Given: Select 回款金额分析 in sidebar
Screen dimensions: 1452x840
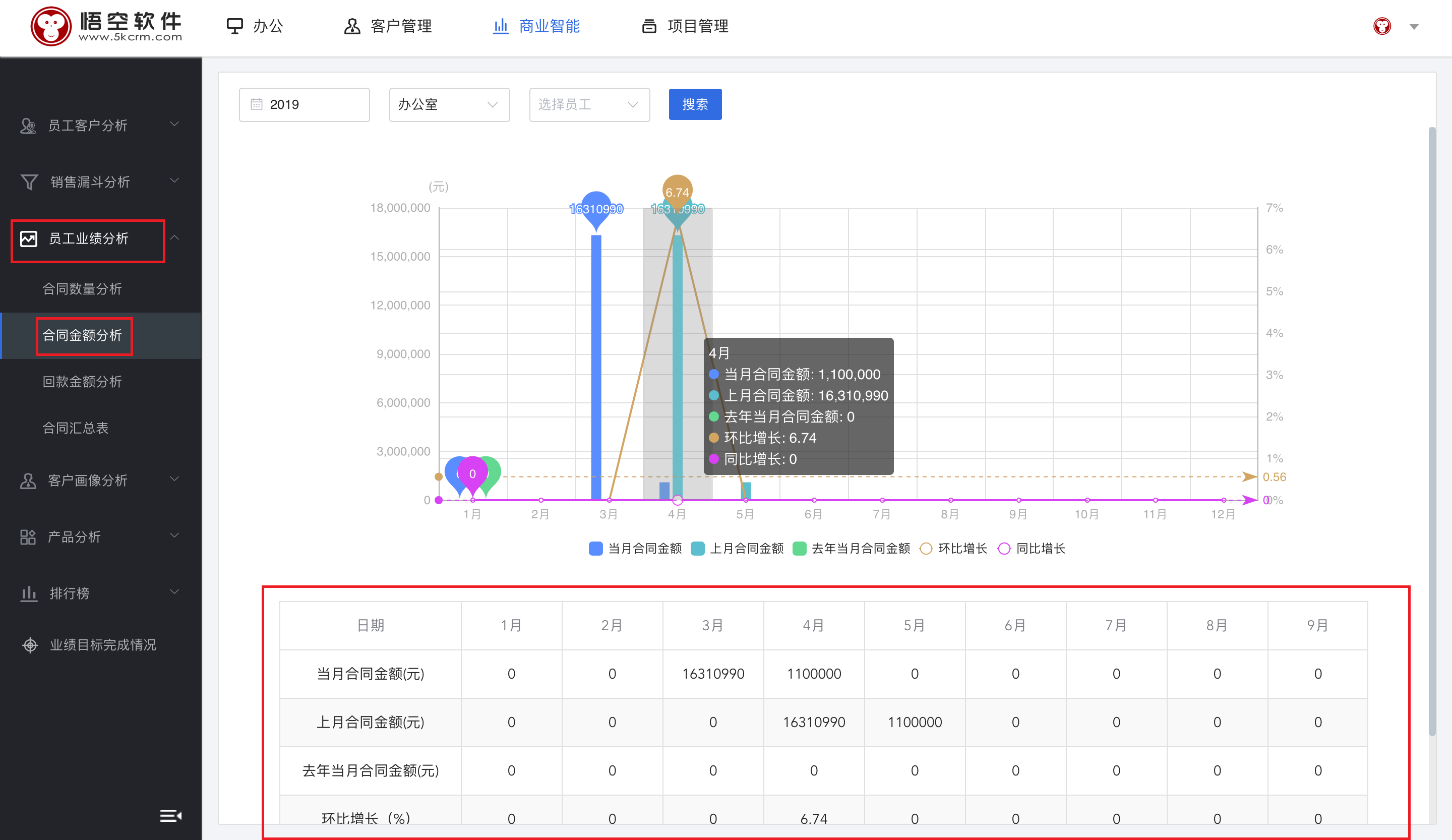Looking at the screenshot, I should coord(82,381).
